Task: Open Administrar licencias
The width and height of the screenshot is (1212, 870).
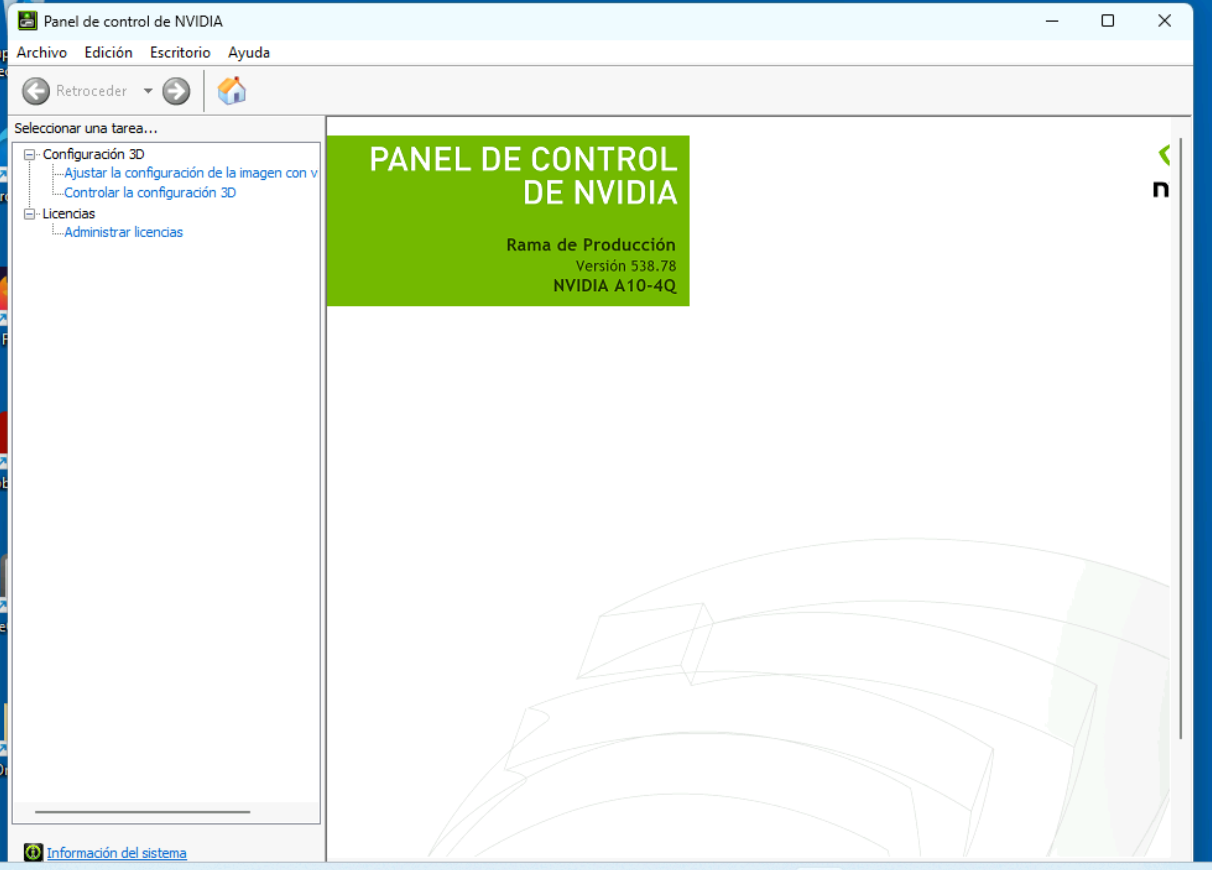Action: (x=123, y=232)
